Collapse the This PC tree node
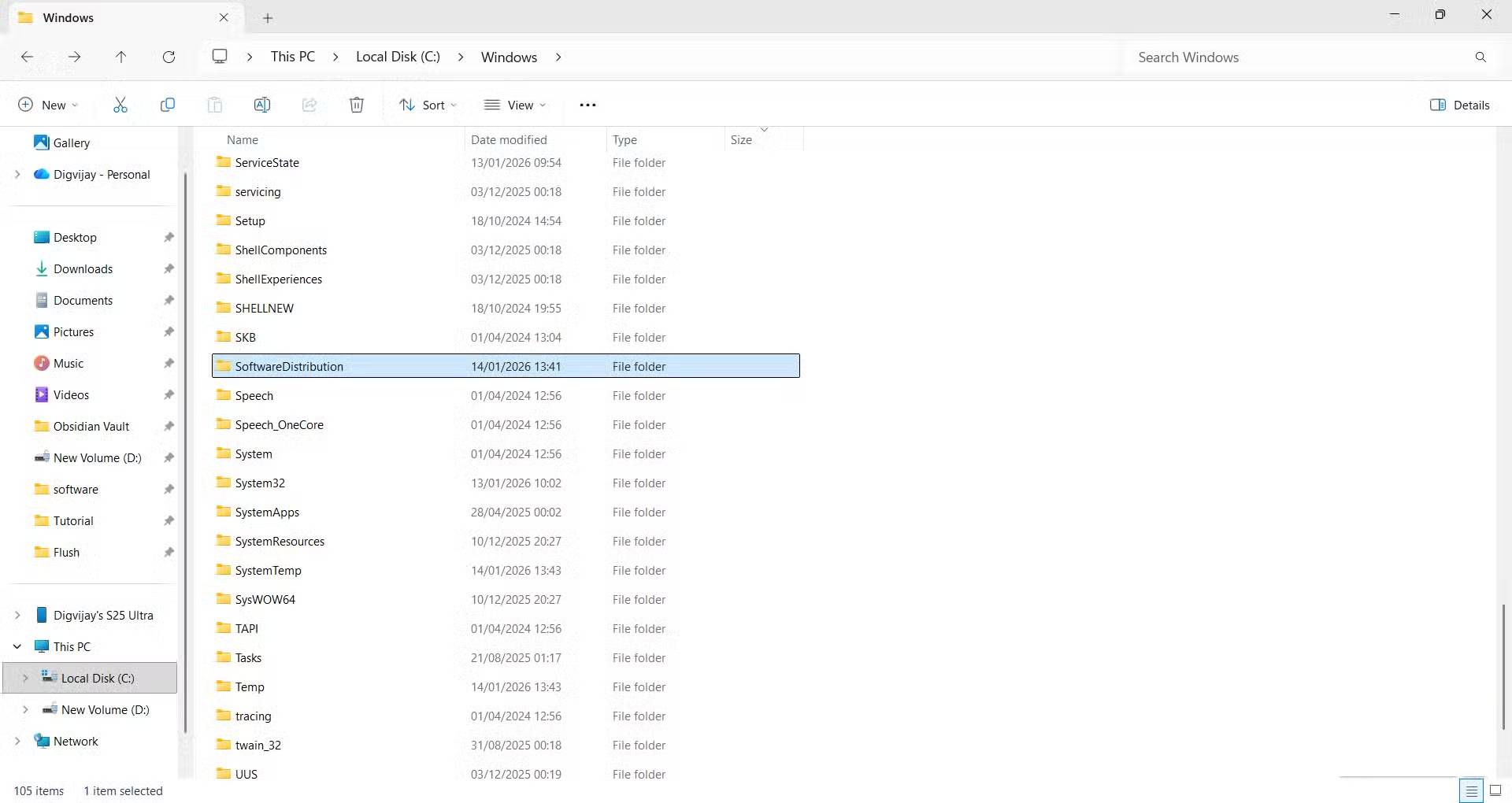Viewport: 1512px width, 803px height. (17, 646)
